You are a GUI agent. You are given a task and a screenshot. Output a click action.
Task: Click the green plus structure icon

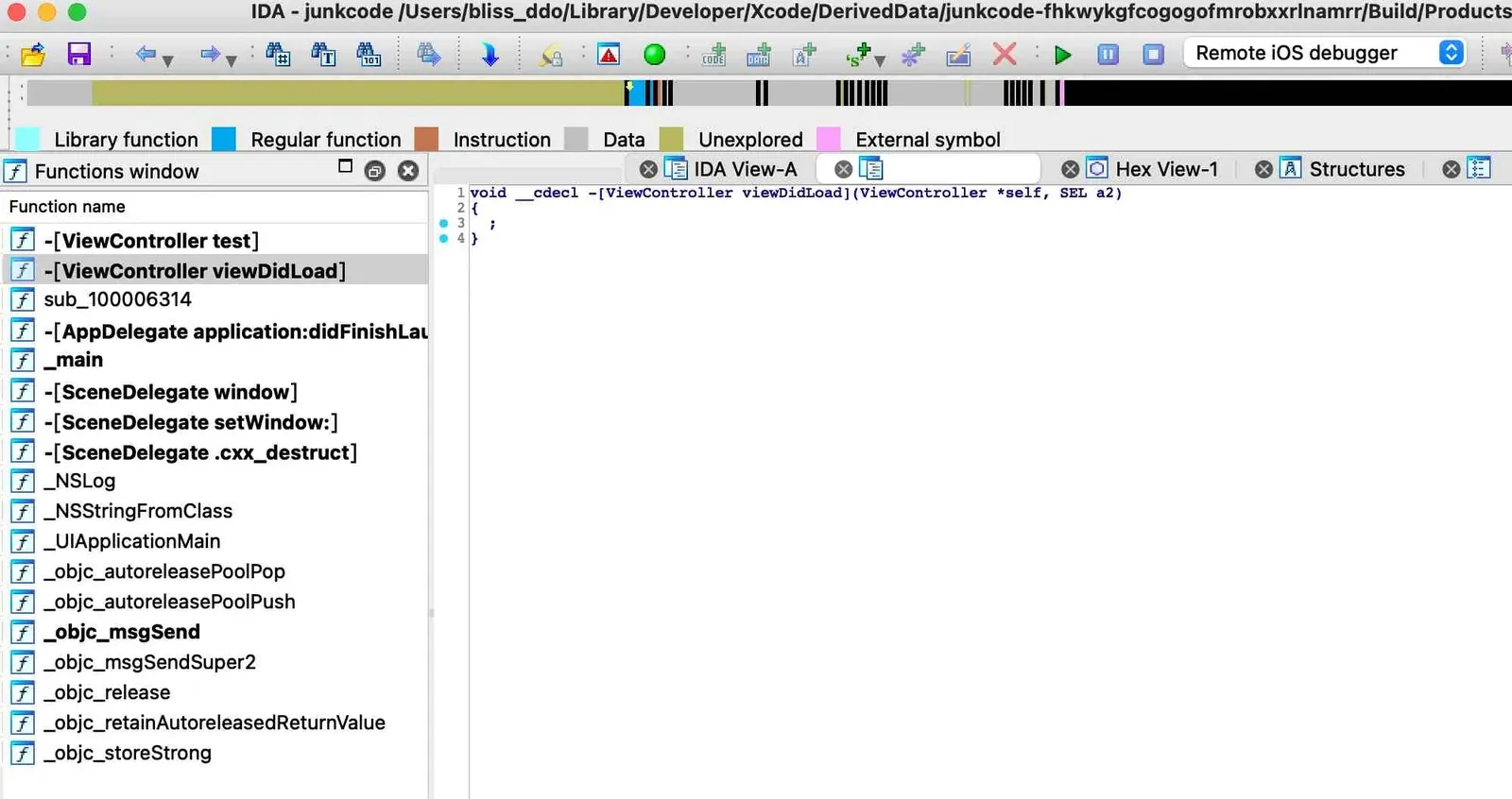coord(858,55)
